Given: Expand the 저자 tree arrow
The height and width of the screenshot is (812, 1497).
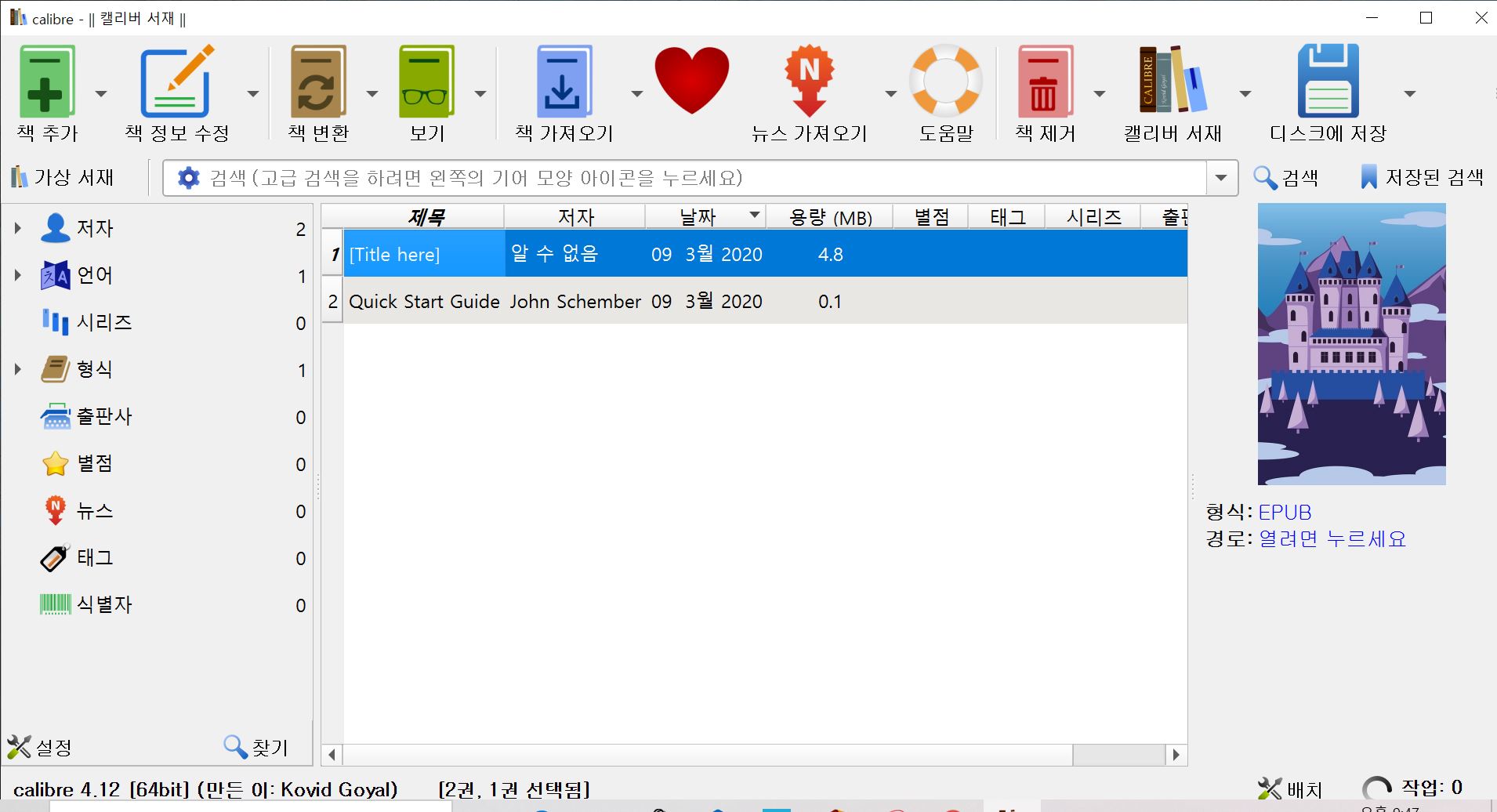Looking at the screenshot, I should (x=17, y=228).
